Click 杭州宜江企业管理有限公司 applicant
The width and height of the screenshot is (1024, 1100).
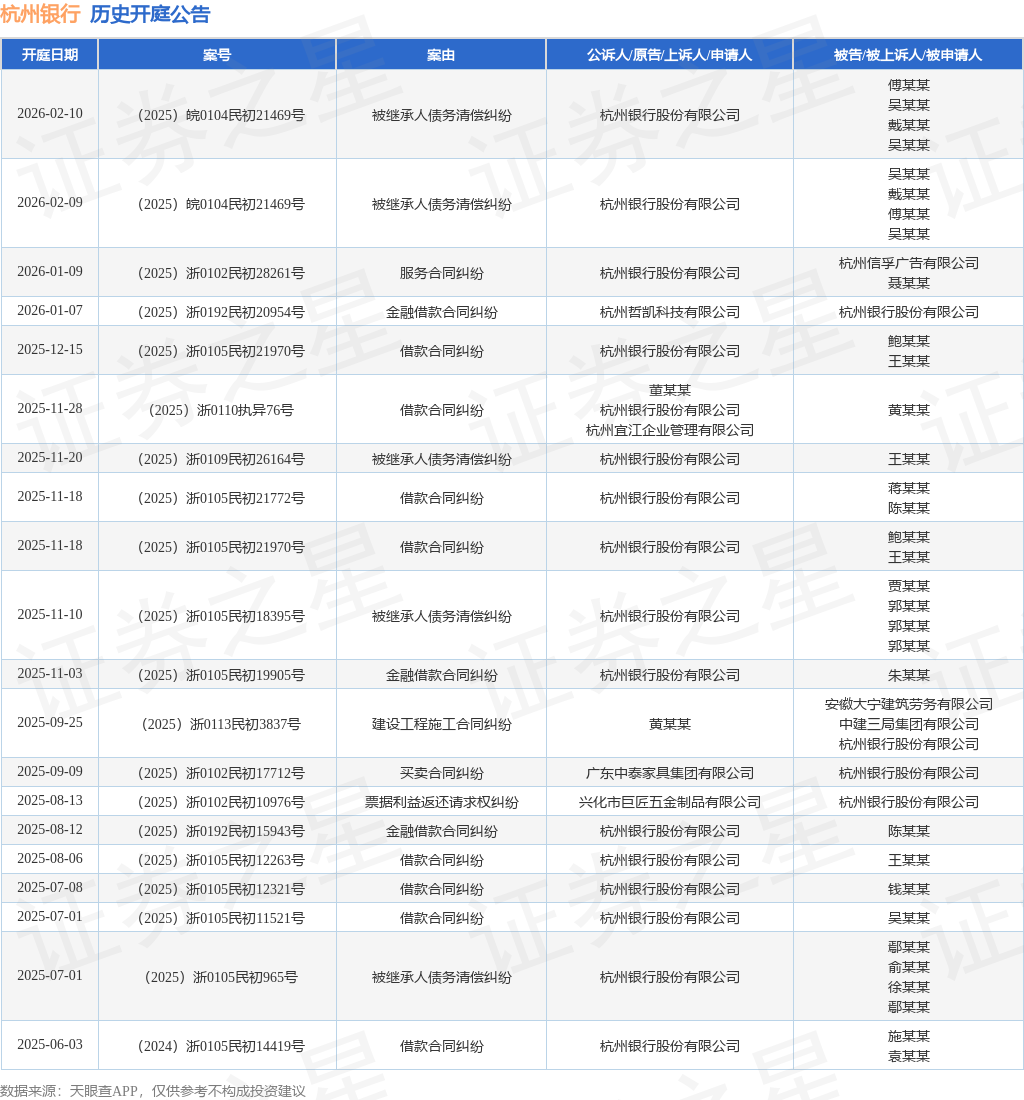pos(670,430)
